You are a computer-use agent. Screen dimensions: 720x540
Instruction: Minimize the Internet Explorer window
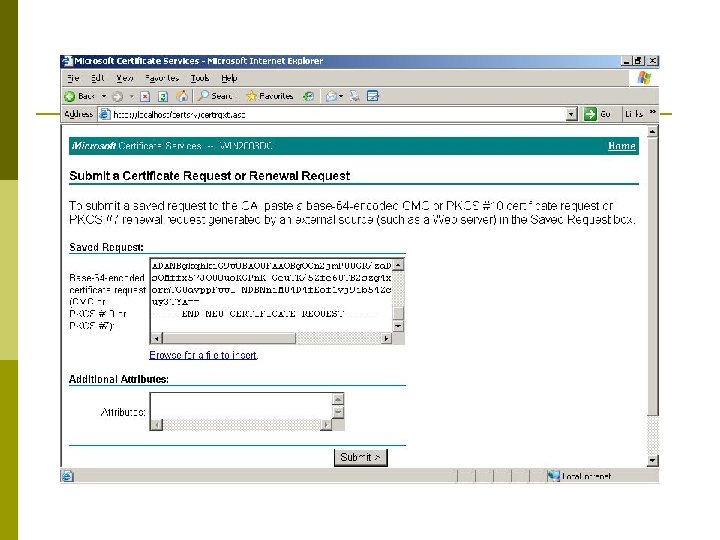coord(625,61)
